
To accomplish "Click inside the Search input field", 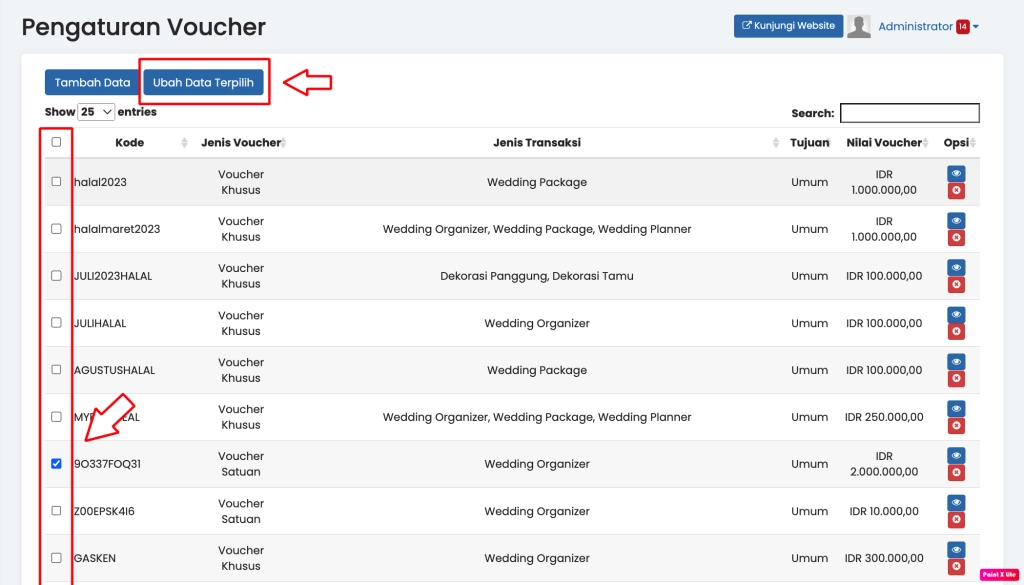I will pos(909,112).
